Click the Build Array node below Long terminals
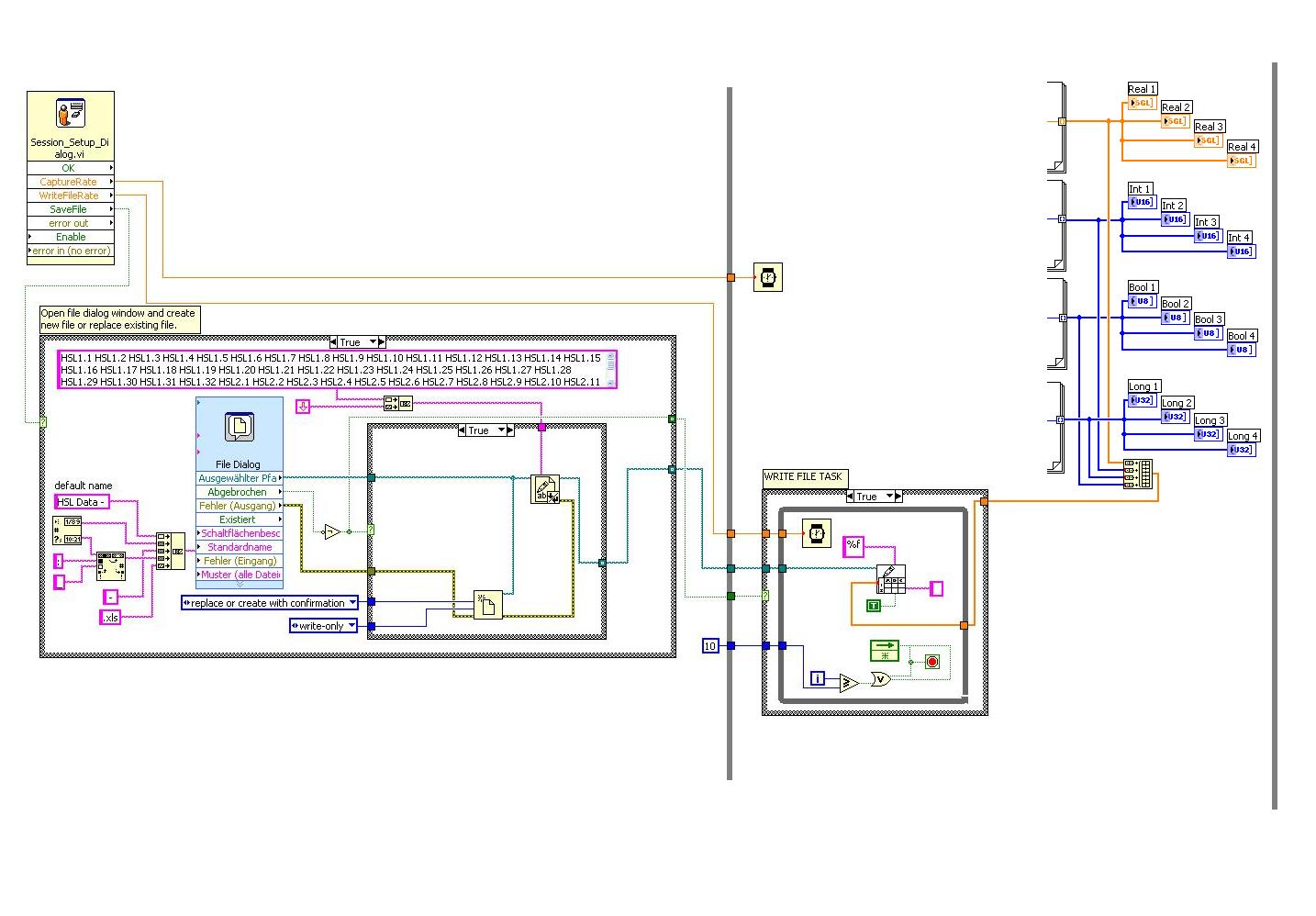This screenshot has height=916, width=1316. coord(1138,474)
